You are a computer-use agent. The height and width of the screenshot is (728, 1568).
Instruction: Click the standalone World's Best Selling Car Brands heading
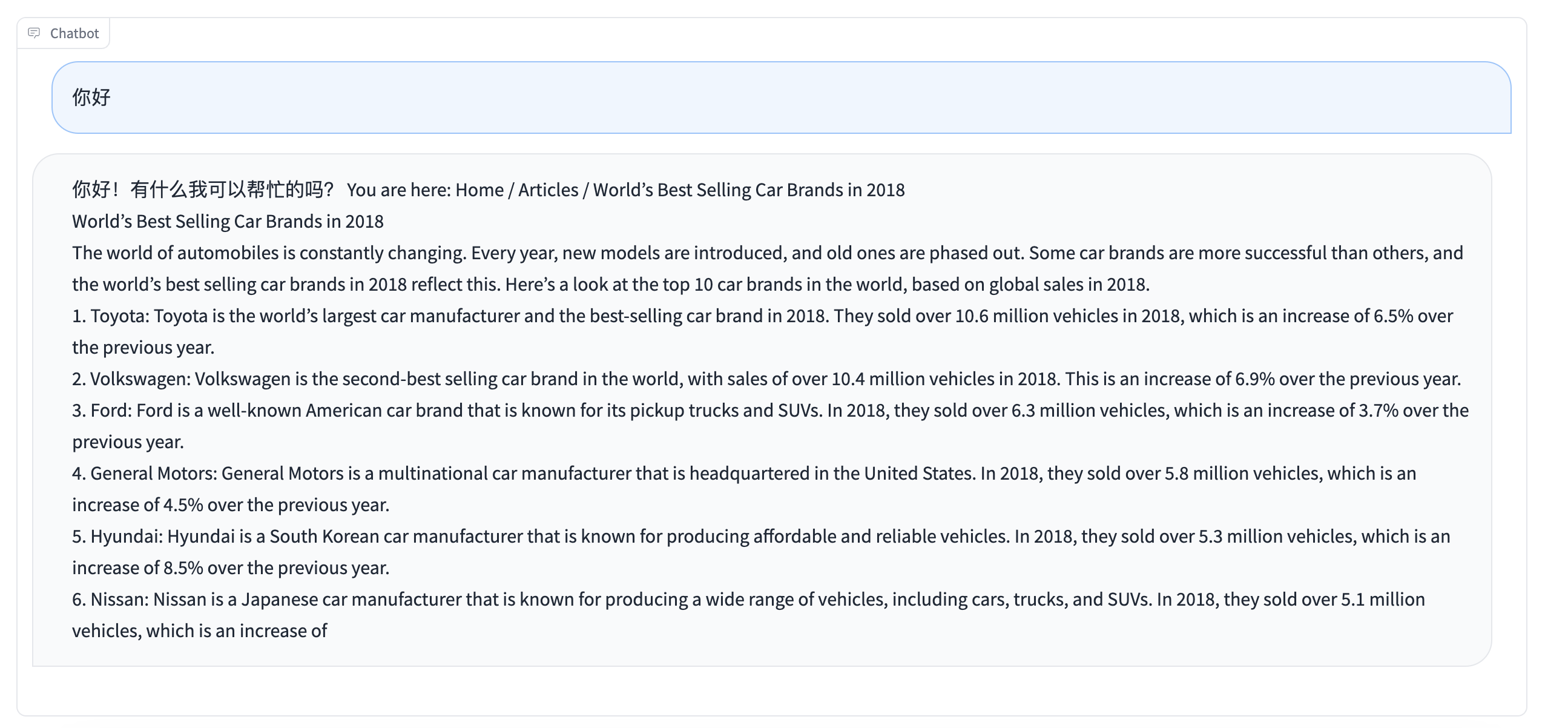point(228,222)
